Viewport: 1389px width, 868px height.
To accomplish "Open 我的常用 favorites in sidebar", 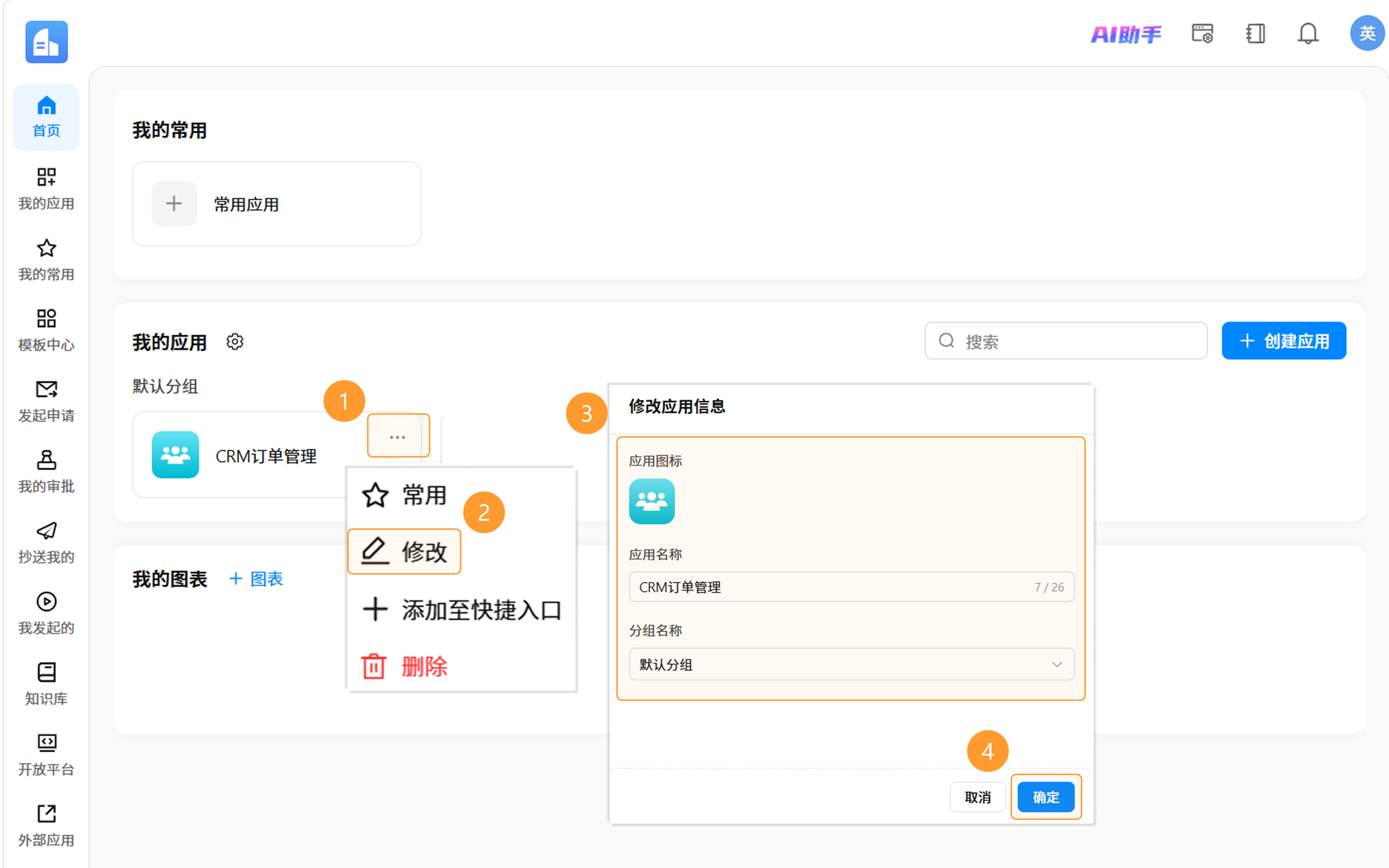I will coord(47,259).
